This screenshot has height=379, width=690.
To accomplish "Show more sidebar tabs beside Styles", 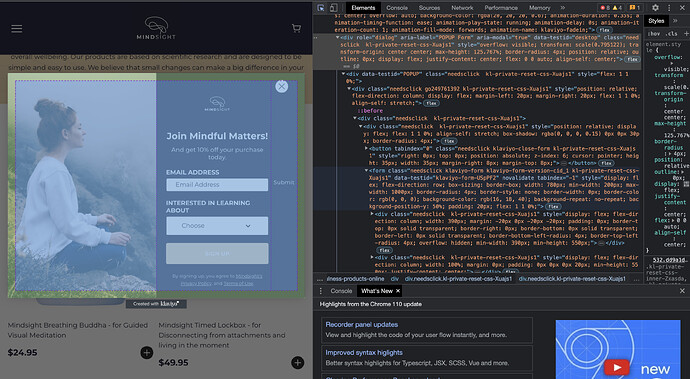I will (x=675, y=21).
